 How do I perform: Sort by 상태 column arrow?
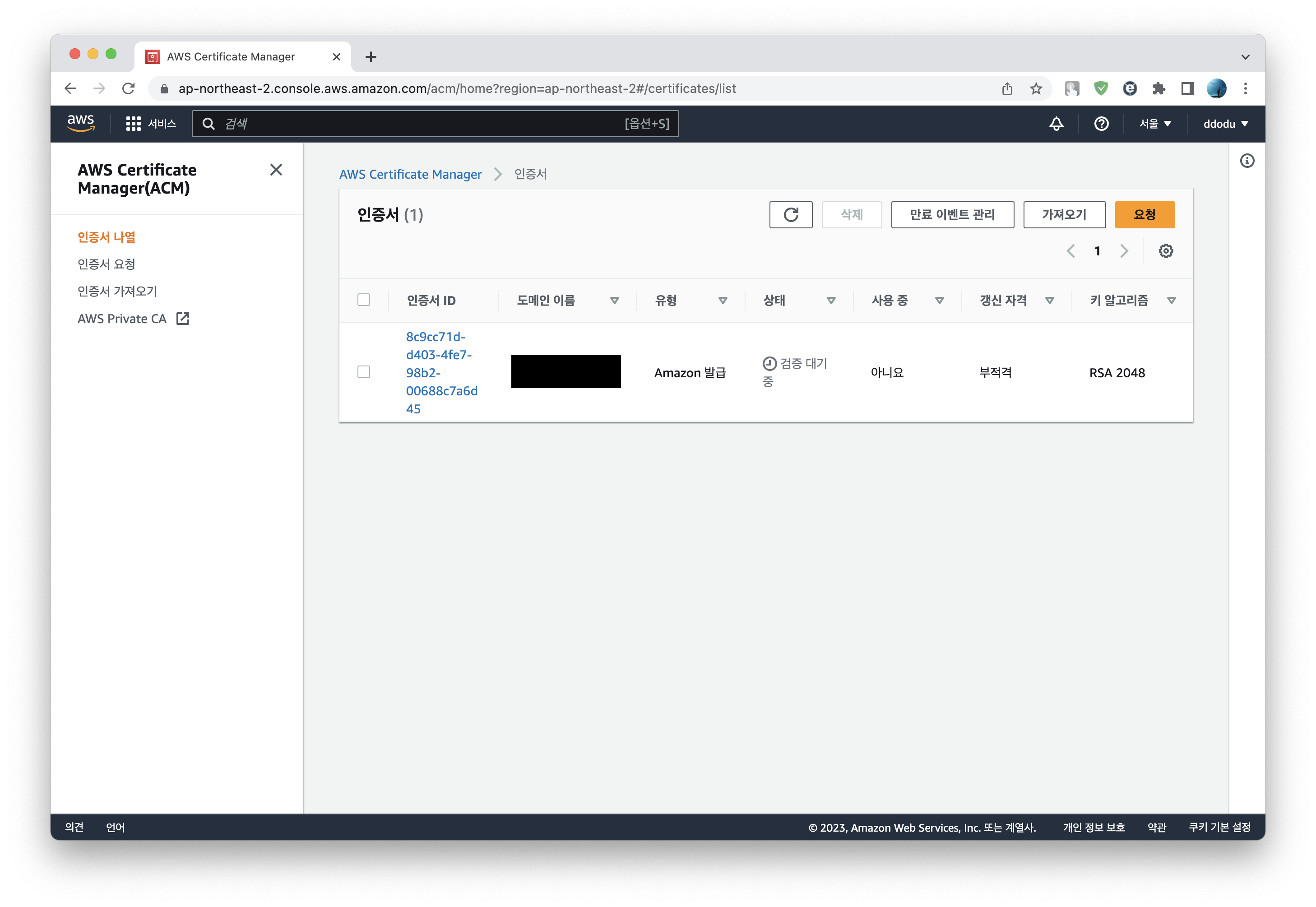831,301
